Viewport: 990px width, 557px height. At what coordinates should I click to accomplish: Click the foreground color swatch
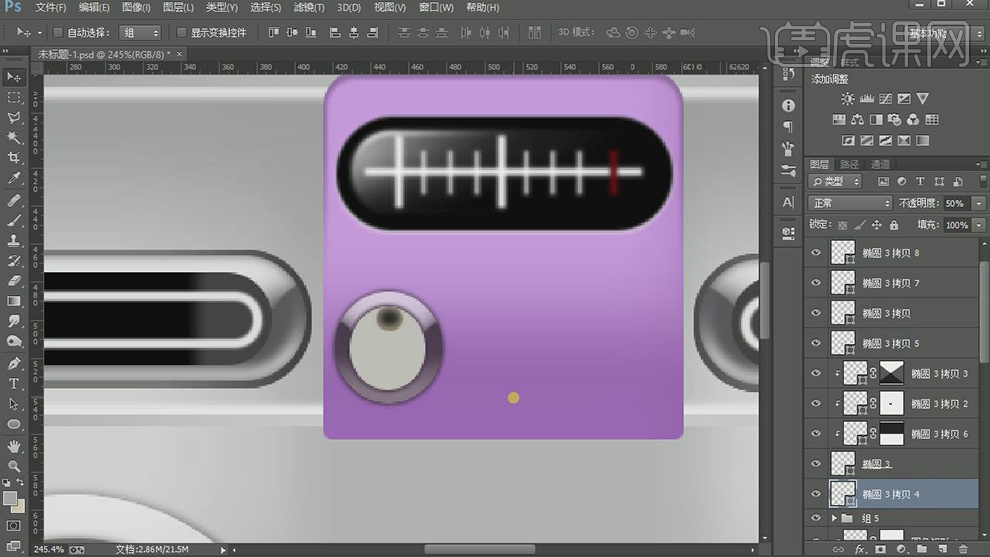click(9, 498)
